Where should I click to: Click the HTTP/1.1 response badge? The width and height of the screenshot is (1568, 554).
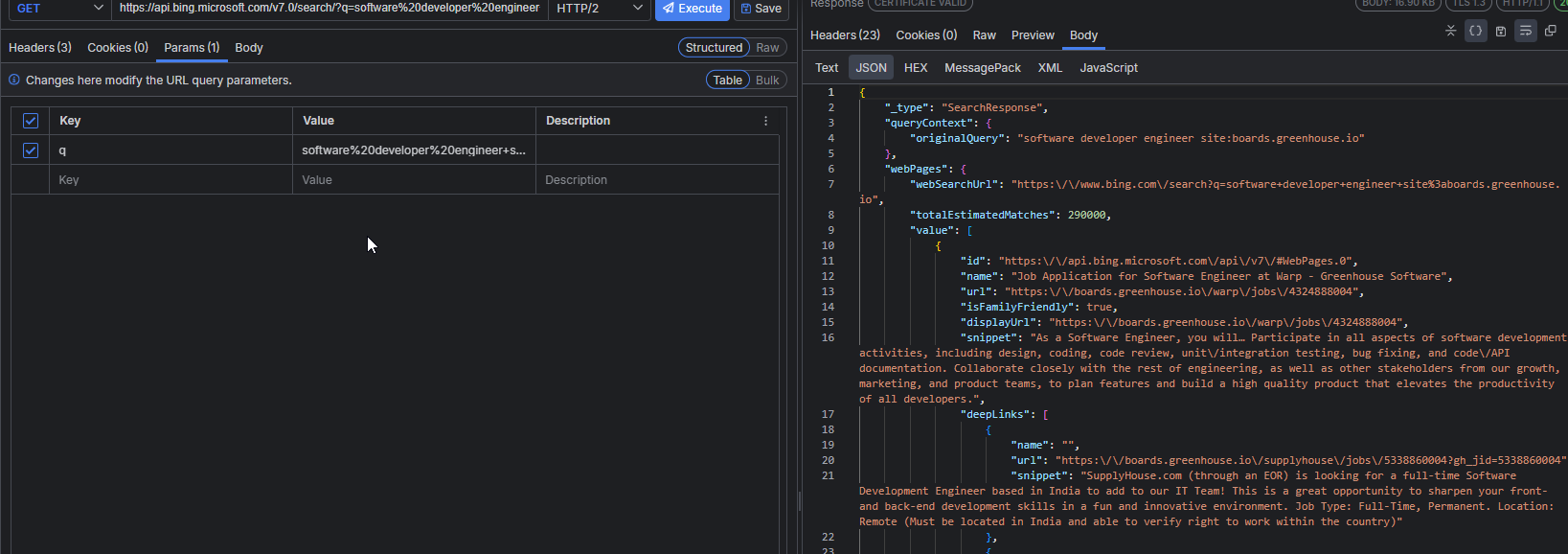point(1522,4)
